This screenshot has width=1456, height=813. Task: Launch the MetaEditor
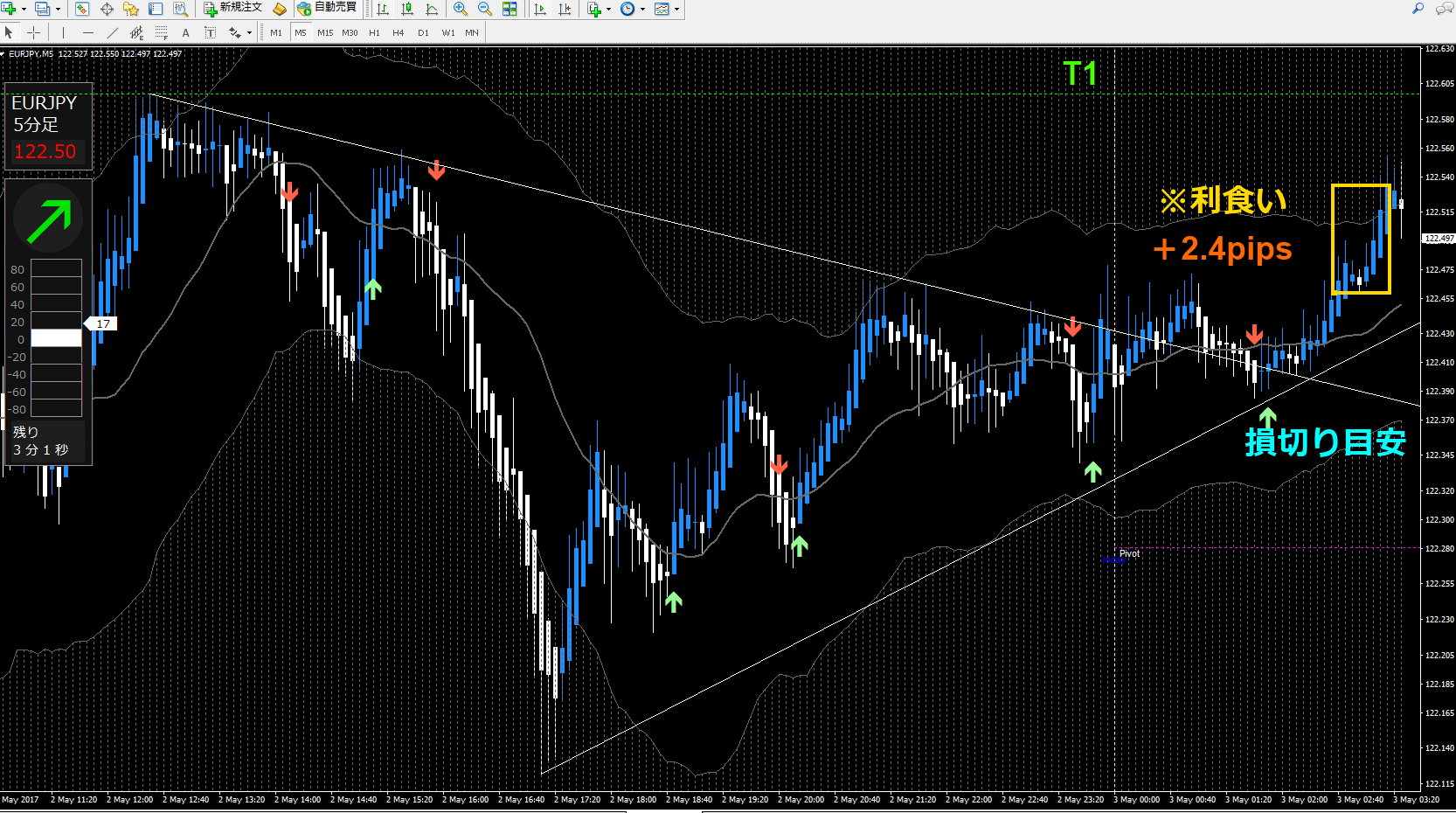pyautogui.click(x=280, y=9)
